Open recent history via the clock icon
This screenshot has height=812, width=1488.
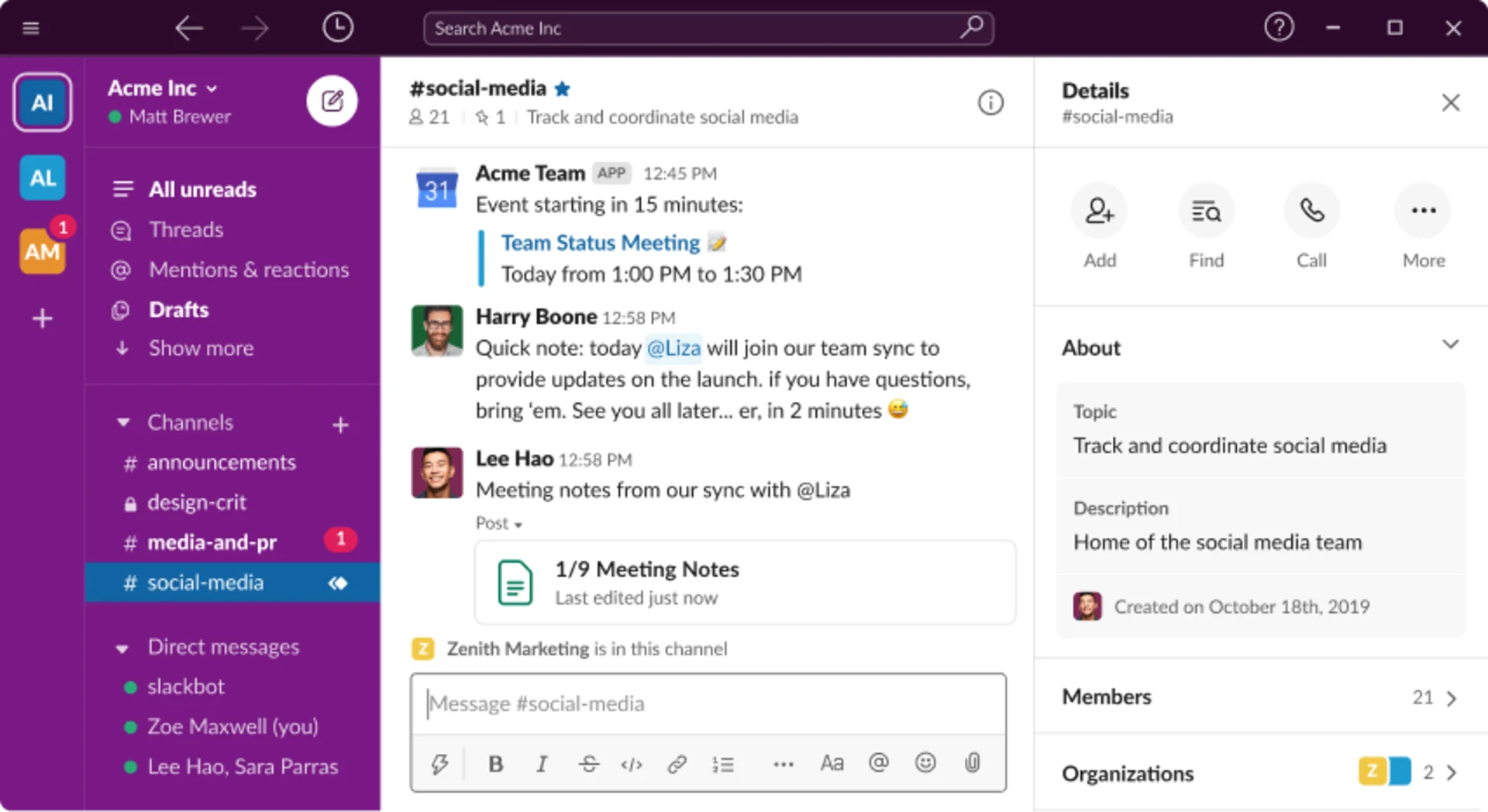pos(336,27)
